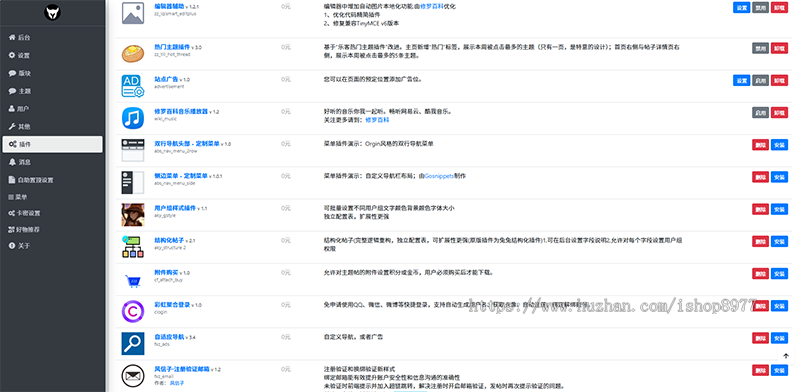Click the back-to-top arrow button
The width and height of the screenshot is (800, 392).
(x=786, y=356)
